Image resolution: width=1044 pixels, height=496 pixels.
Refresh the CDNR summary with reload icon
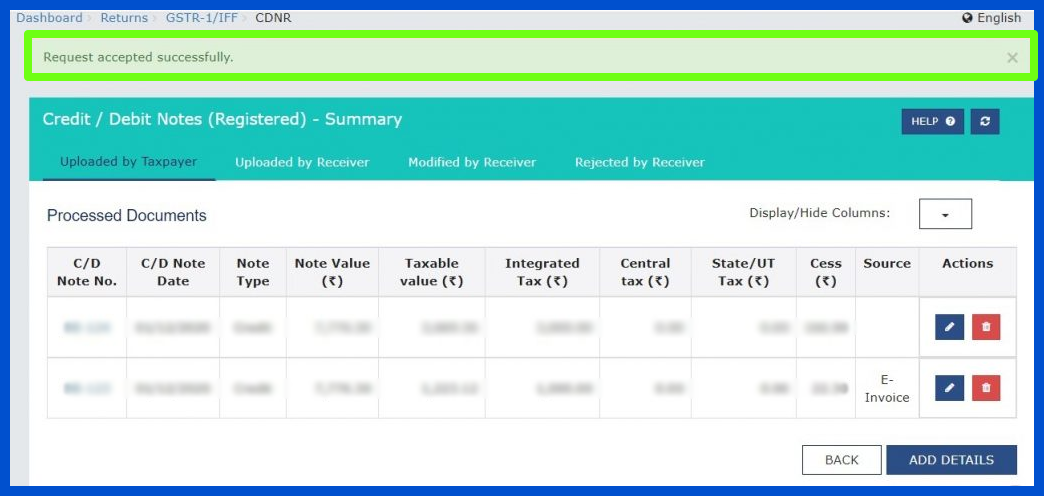pyautogui.click(x=985, y=122)
